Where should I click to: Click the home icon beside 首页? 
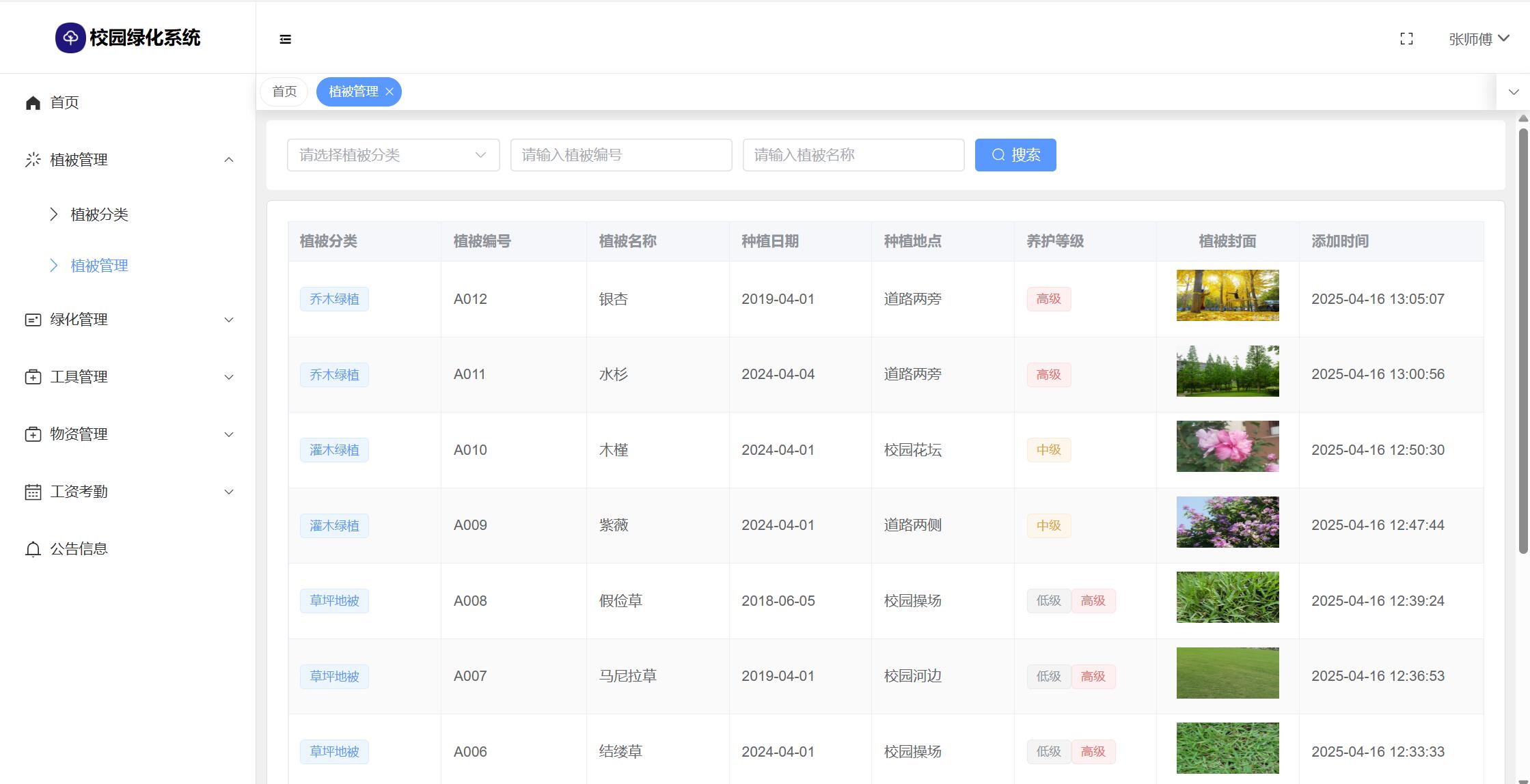pyautogui.click(x=33, y=103)
